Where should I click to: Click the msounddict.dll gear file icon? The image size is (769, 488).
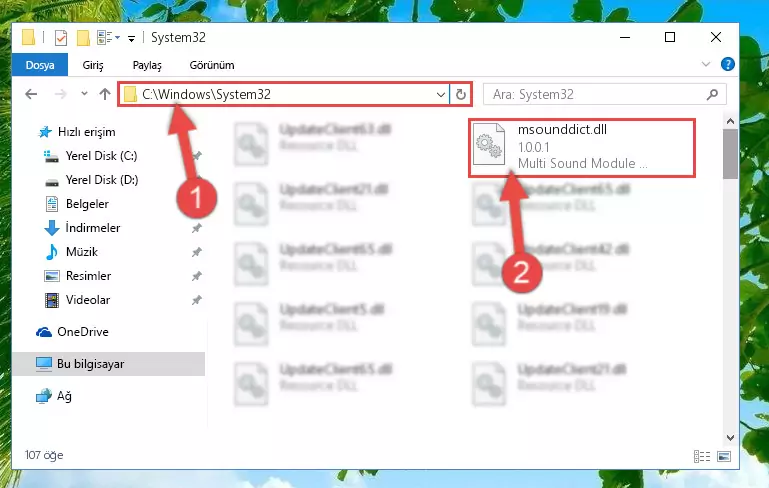489,145
